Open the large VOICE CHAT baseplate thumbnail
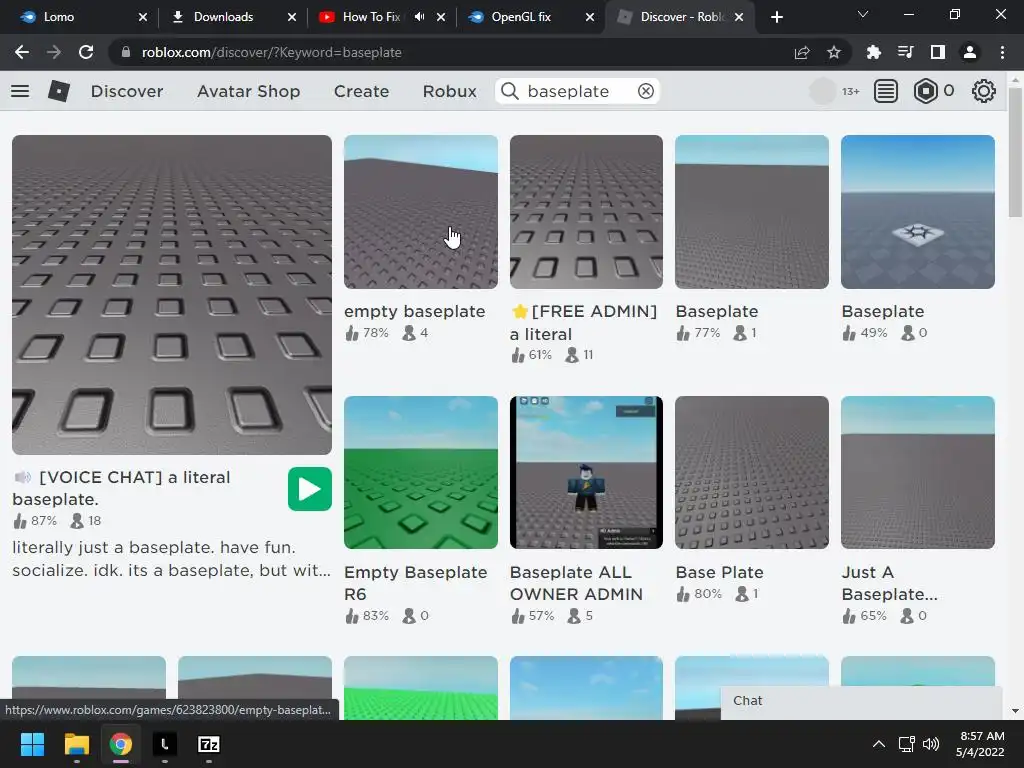This screenshot has width=1024, height=768. [x=172, y=295]
